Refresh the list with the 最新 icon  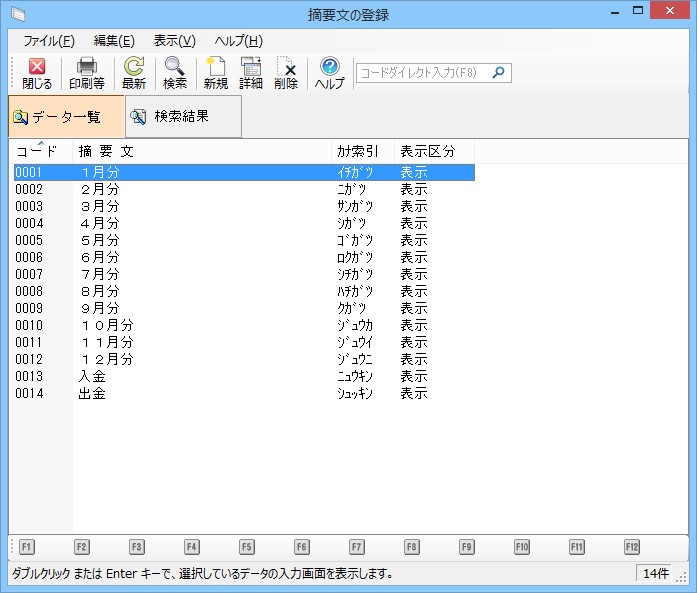pos(134,73)
